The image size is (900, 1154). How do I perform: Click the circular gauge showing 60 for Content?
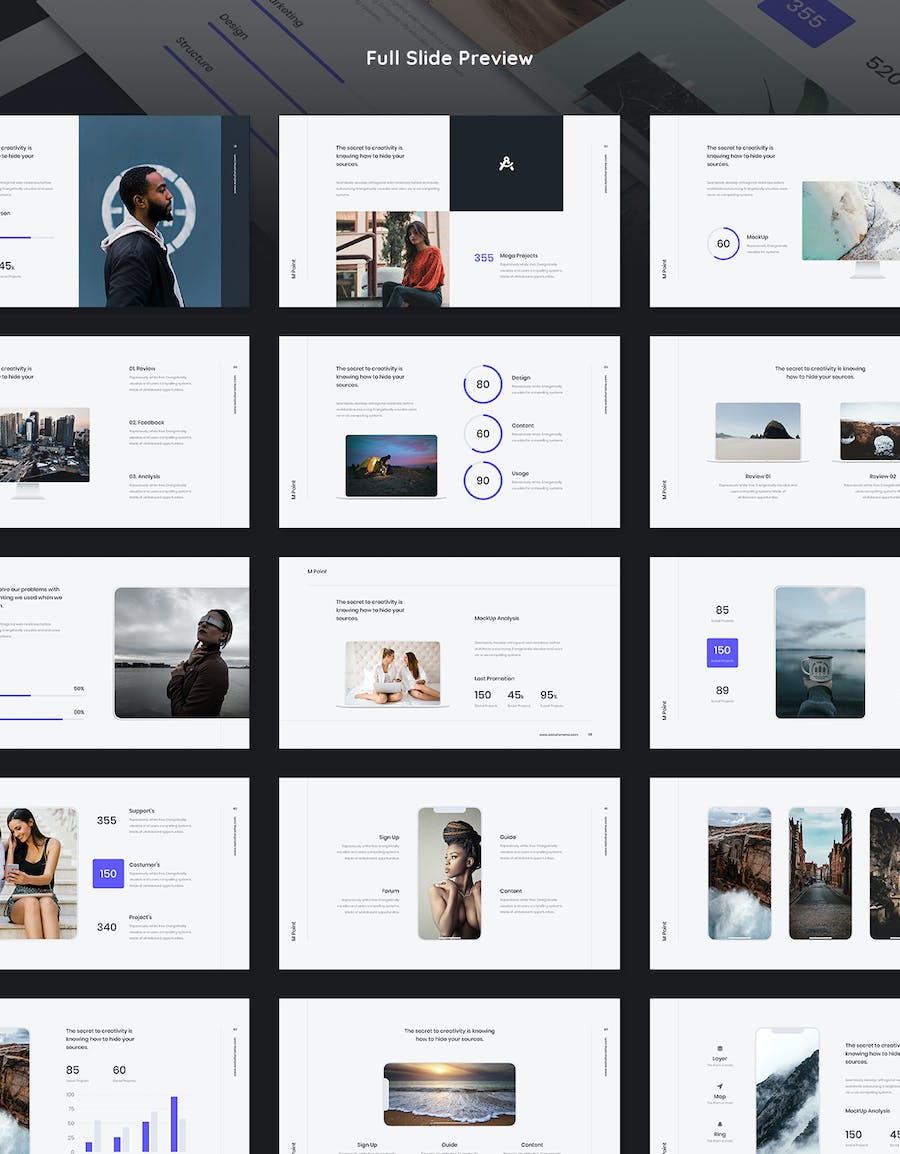coord(483,433)
